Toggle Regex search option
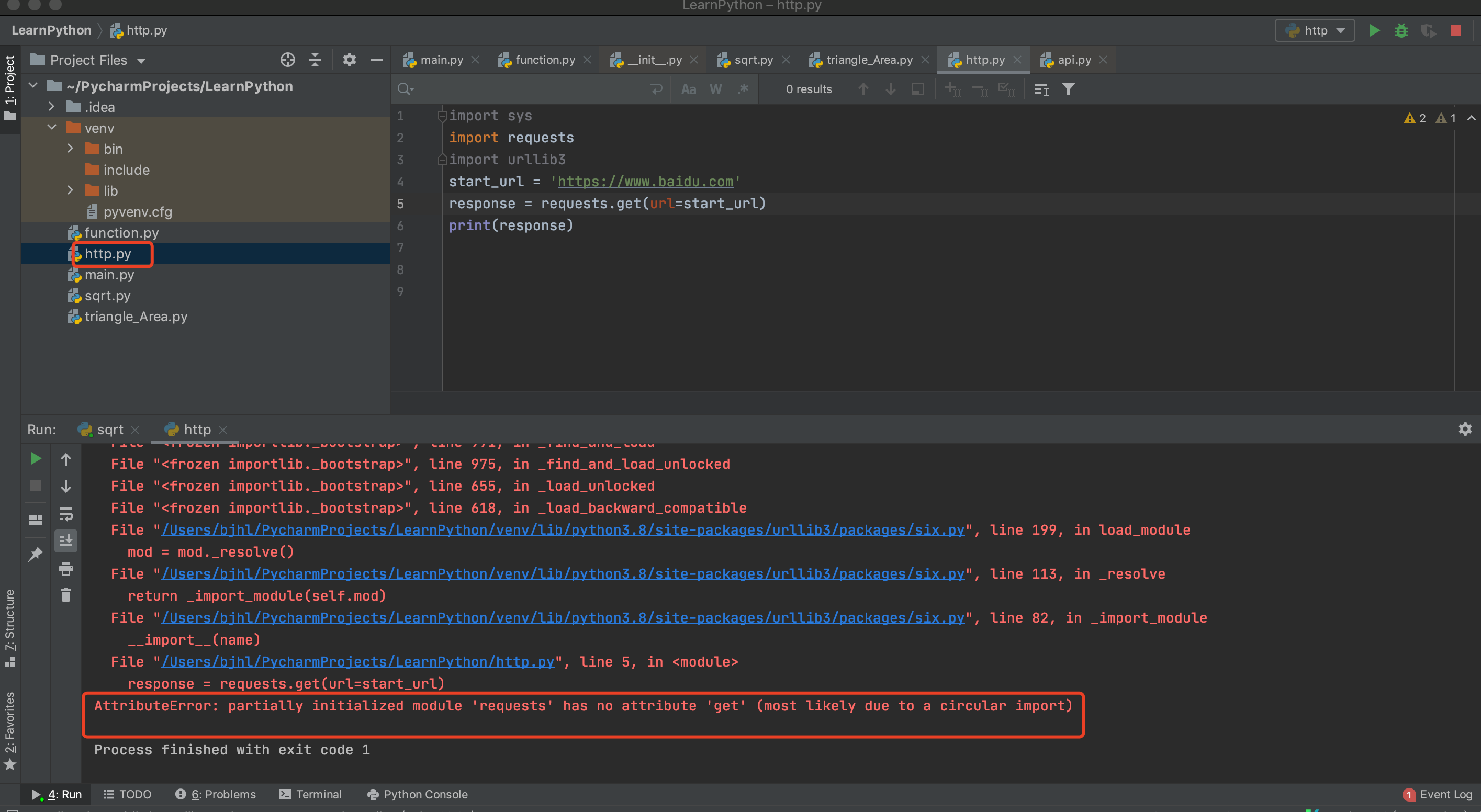The width and height of the screenshot is (1481, 812). tap(743, 89)
